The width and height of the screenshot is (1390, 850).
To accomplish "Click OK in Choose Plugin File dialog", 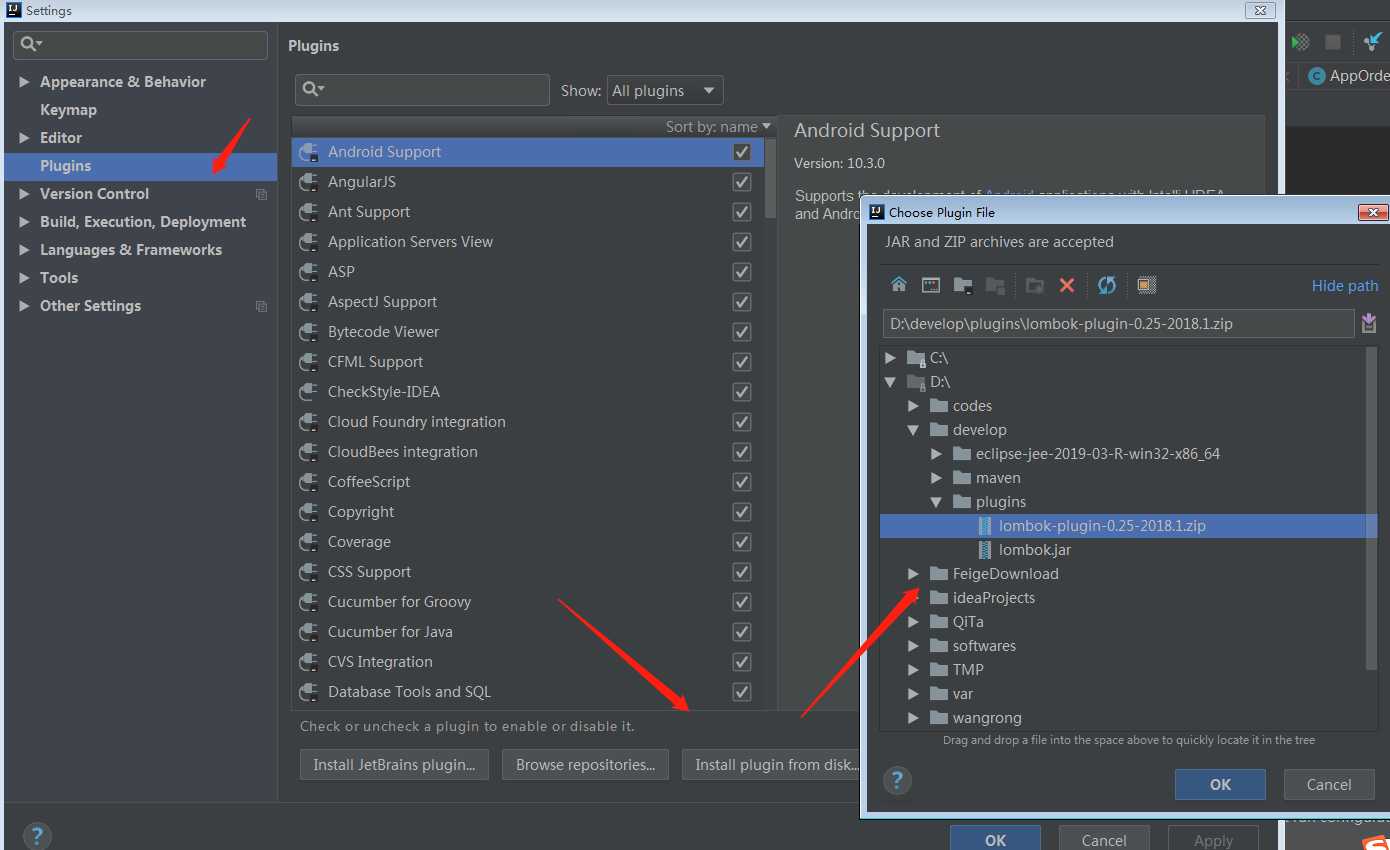I will pos(1220,784).
